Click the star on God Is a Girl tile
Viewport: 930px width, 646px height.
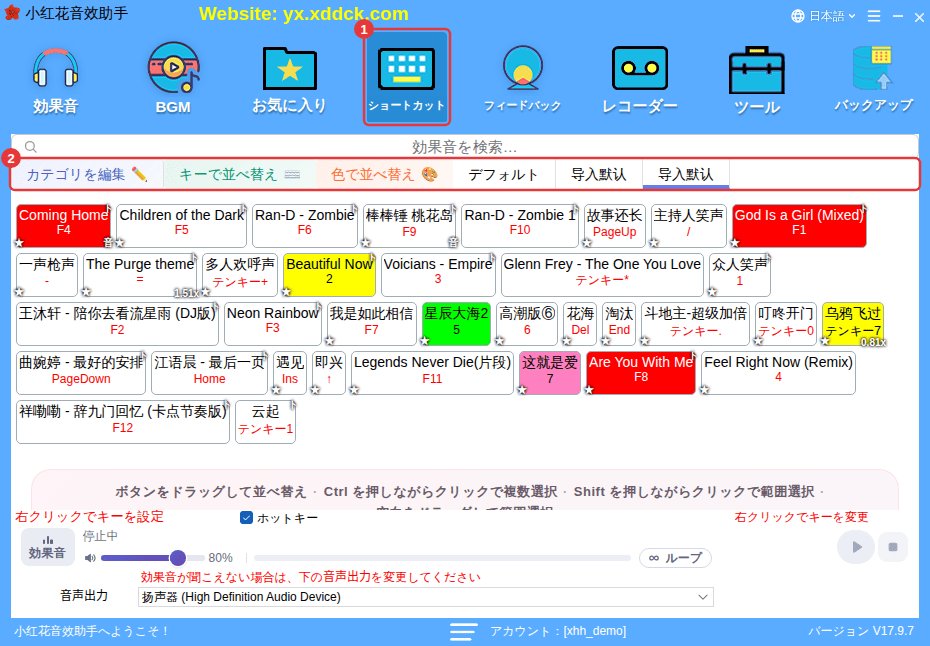tap(735, 243)
